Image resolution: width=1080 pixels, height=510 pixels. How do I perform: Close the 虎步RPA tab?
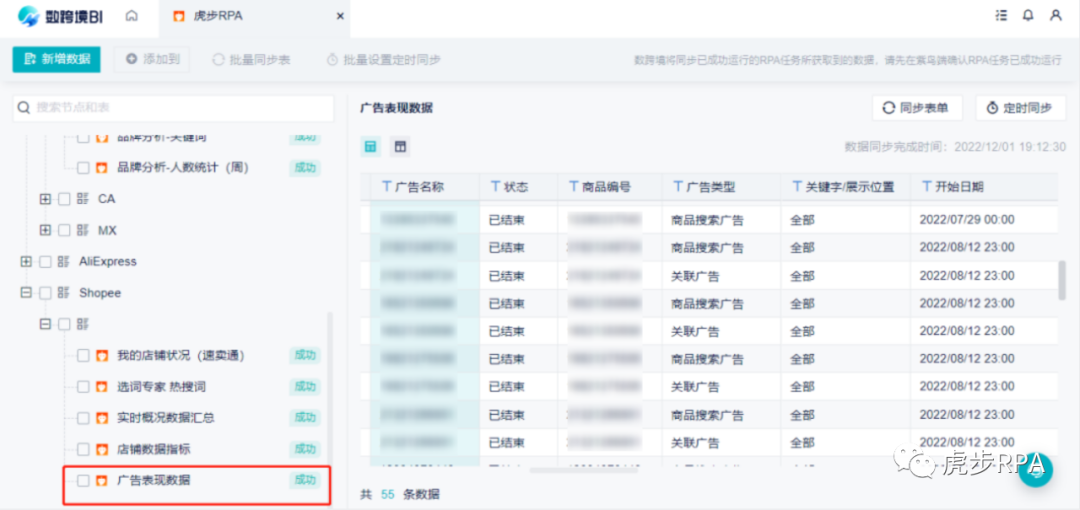click(x=340, y=17)
